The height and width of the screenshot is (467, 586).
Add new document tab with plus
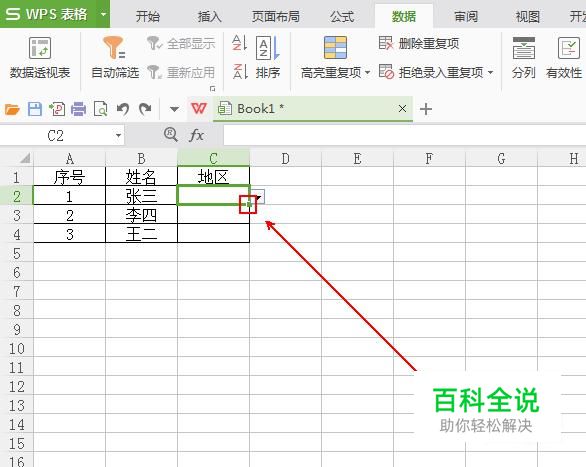tap(426, 109)
